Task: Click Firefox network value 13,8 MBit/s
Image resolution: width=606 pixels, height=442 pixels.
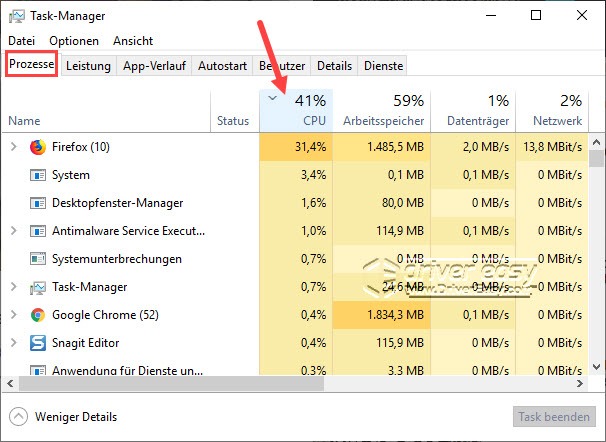Action: (x=553, y=147)
